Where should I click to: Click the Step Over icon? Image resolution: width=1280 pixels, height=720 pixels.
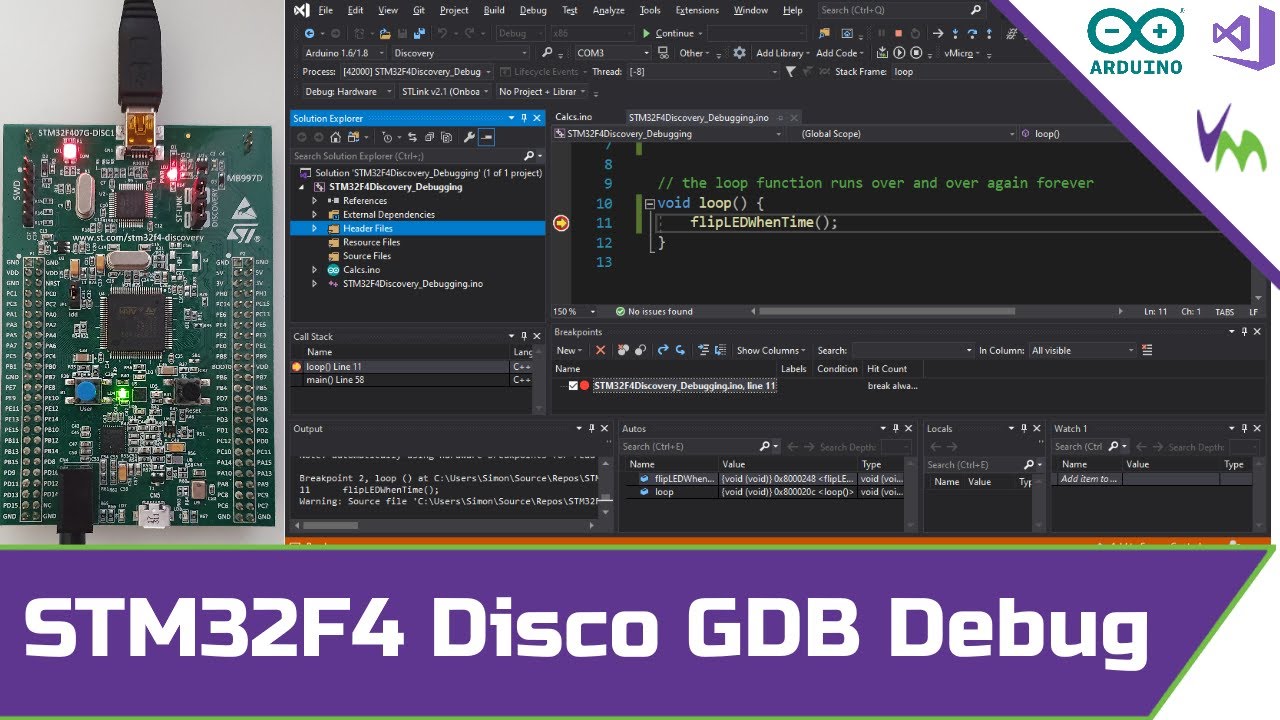(x=973, y=33)
